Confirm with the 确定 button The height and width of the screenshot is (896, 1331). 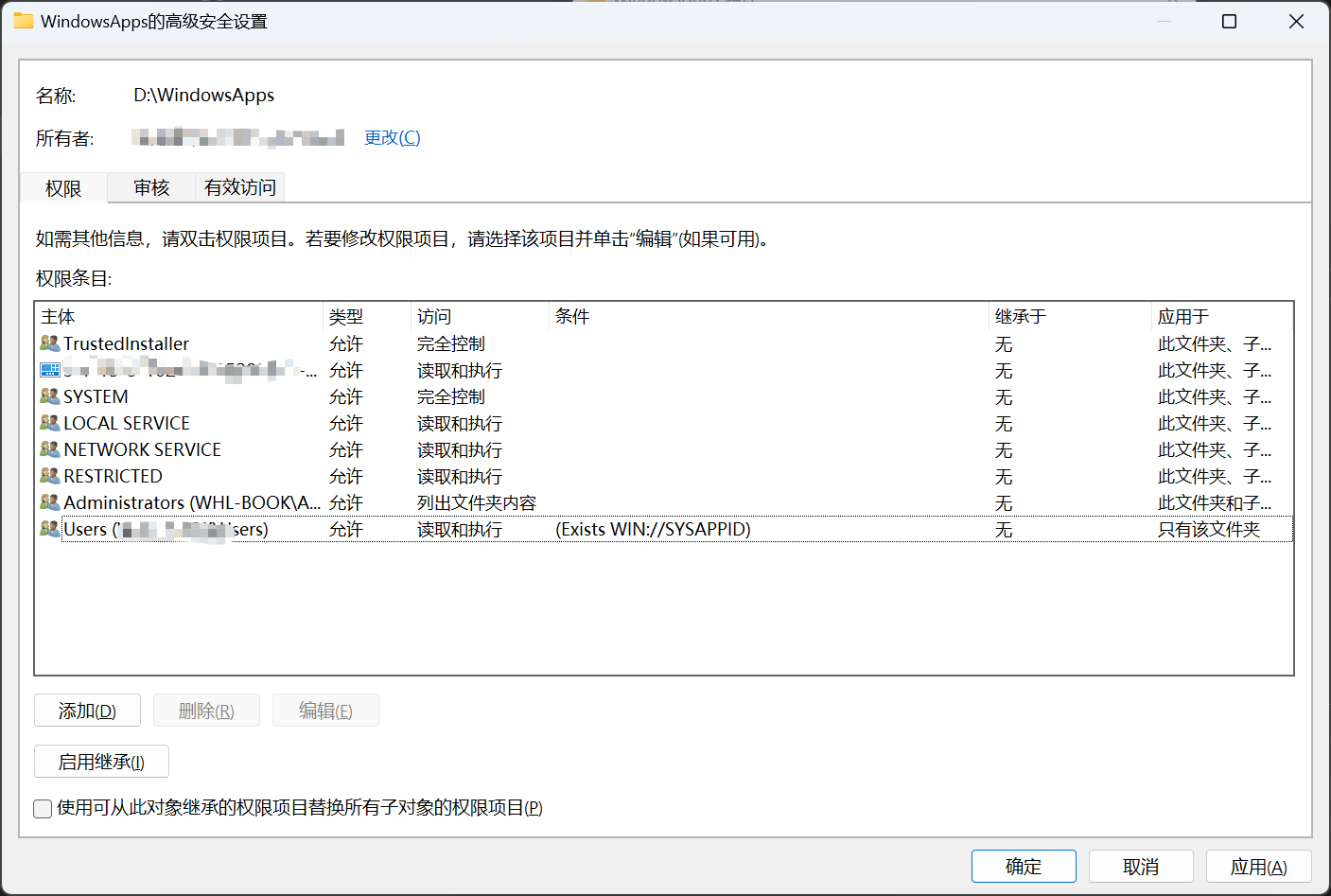pyautogui.click(x=1023, y=866)
